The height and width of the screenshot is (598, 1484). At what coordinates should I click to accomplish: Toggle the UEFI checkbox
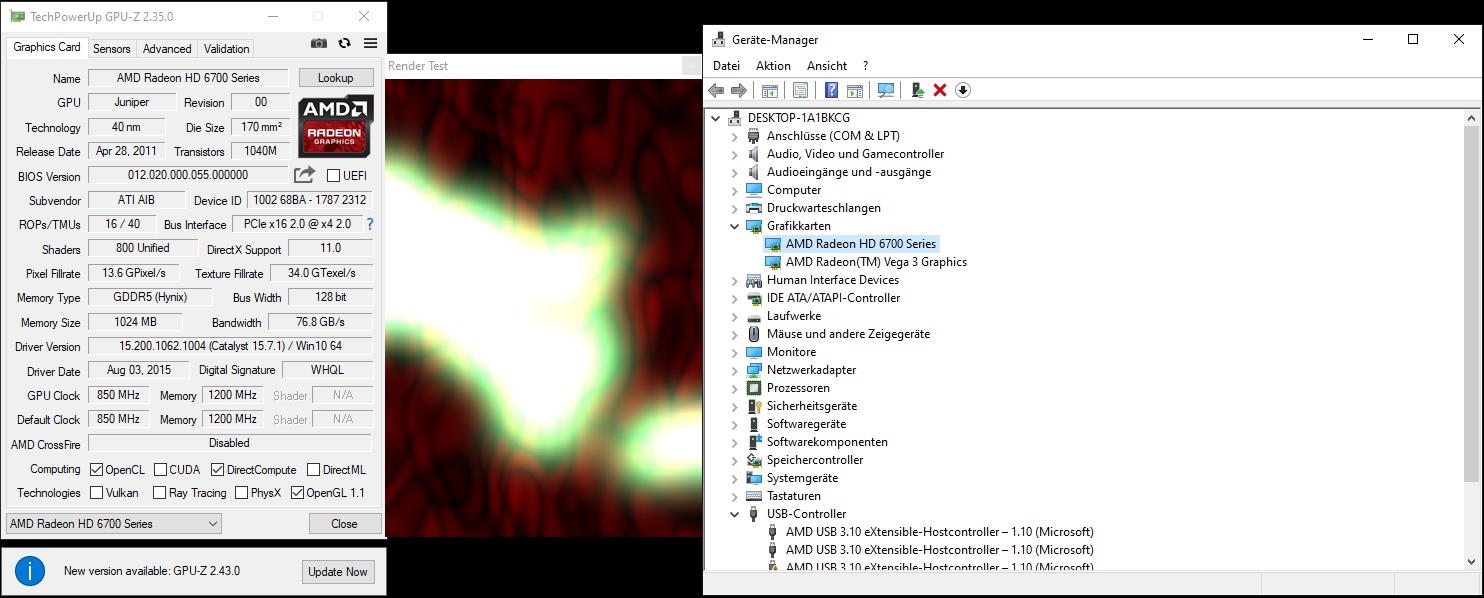[333, 176]
